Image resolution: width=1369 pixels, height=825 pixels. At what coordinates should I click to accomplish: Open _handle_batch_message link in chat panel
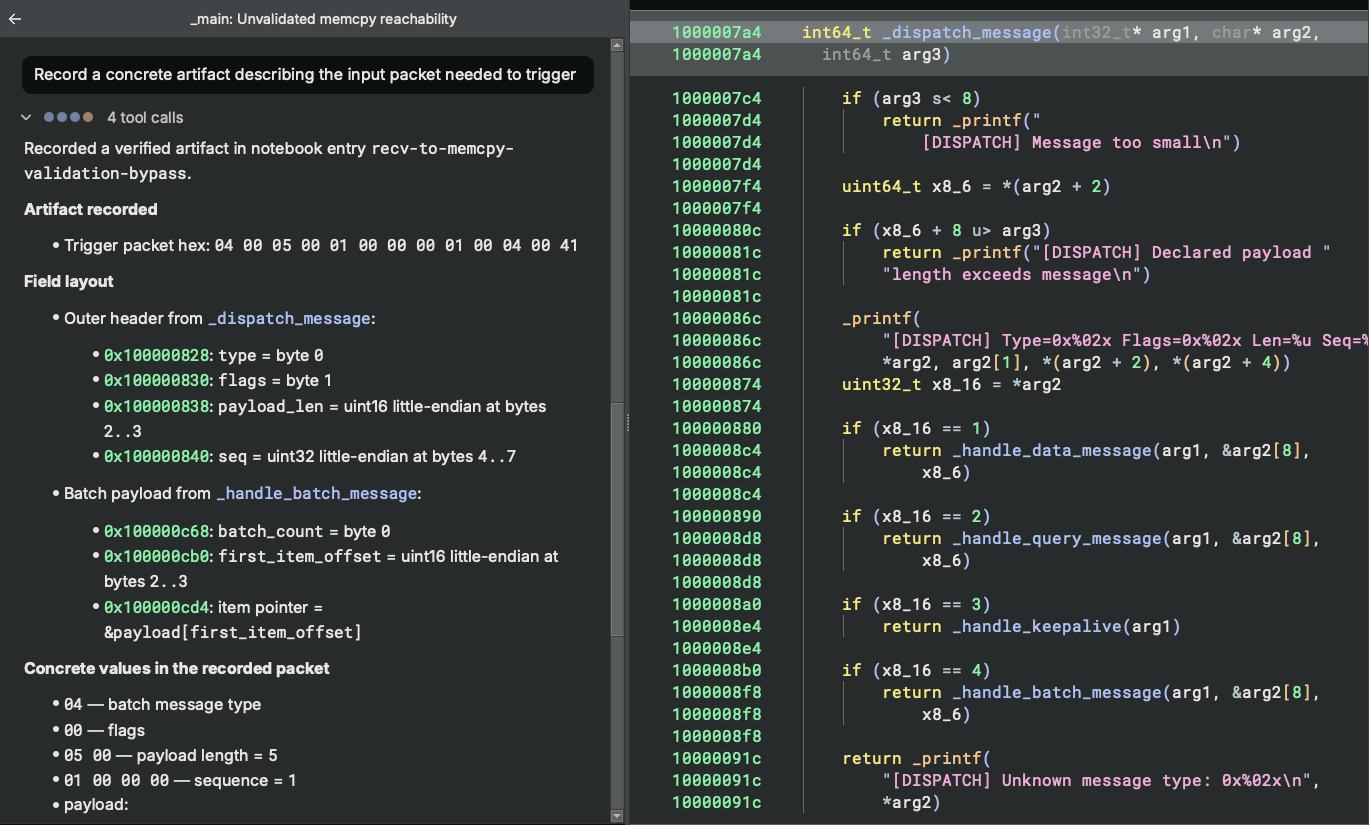[316, 493]
